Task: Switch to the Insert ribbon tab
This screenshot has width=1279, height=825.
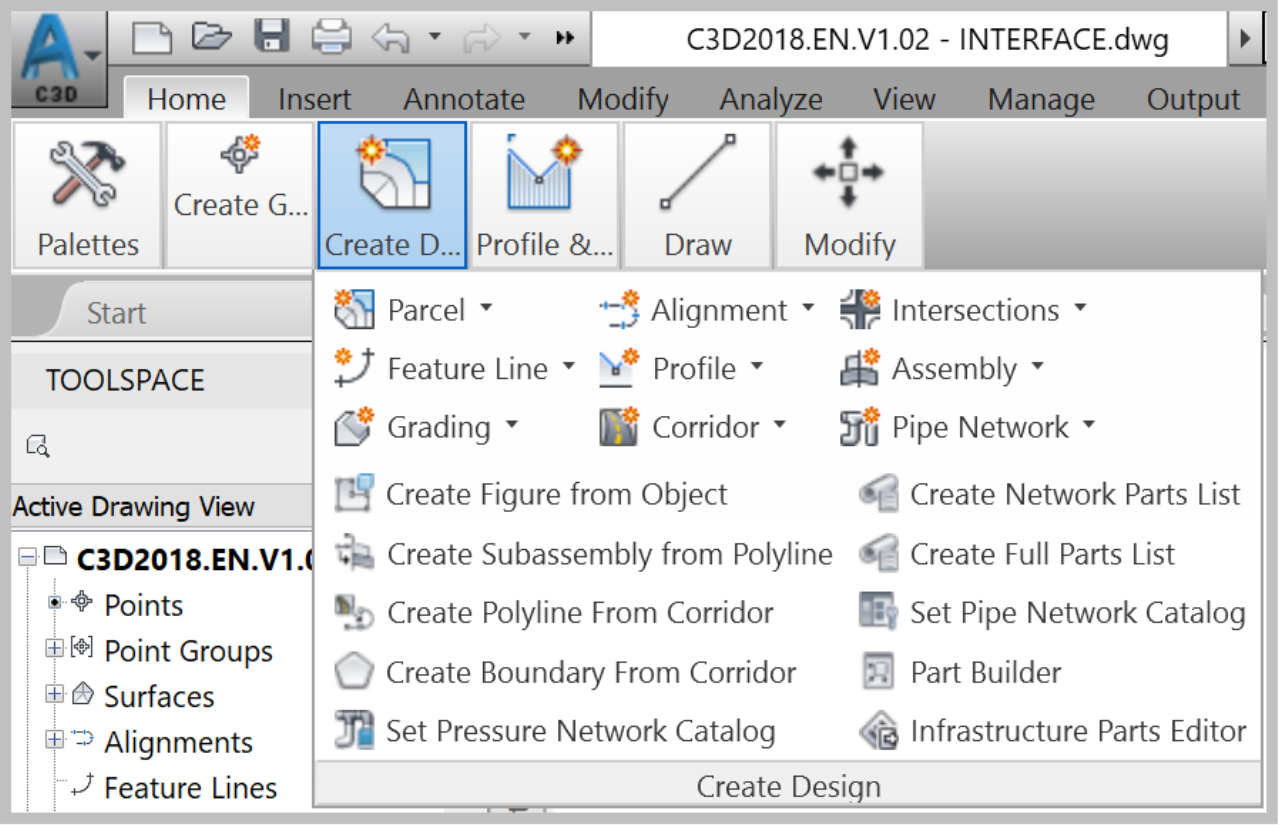Action: coord(314,99)
